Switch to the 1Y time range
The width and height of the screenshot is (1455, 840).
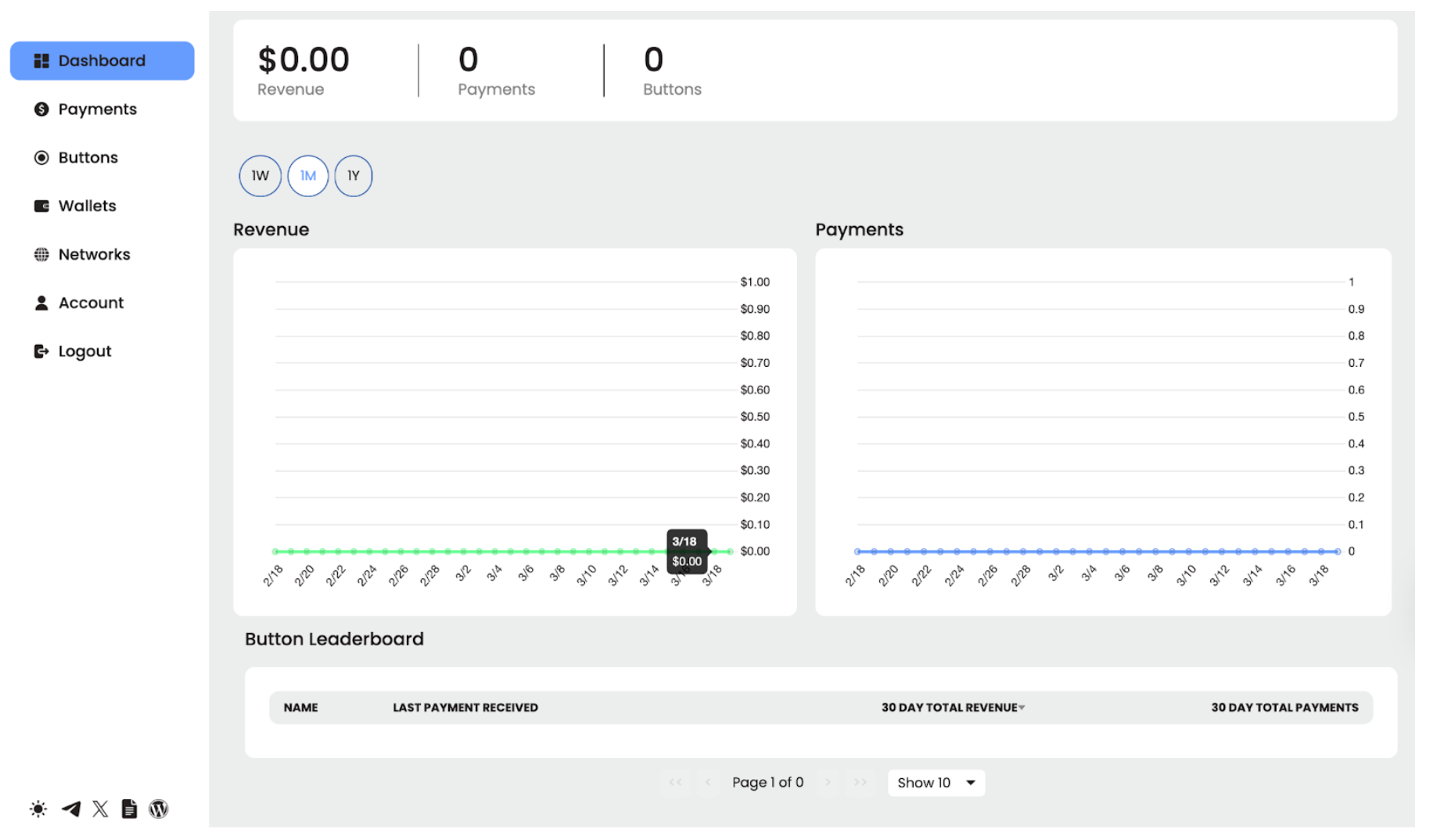coord(354,175)
